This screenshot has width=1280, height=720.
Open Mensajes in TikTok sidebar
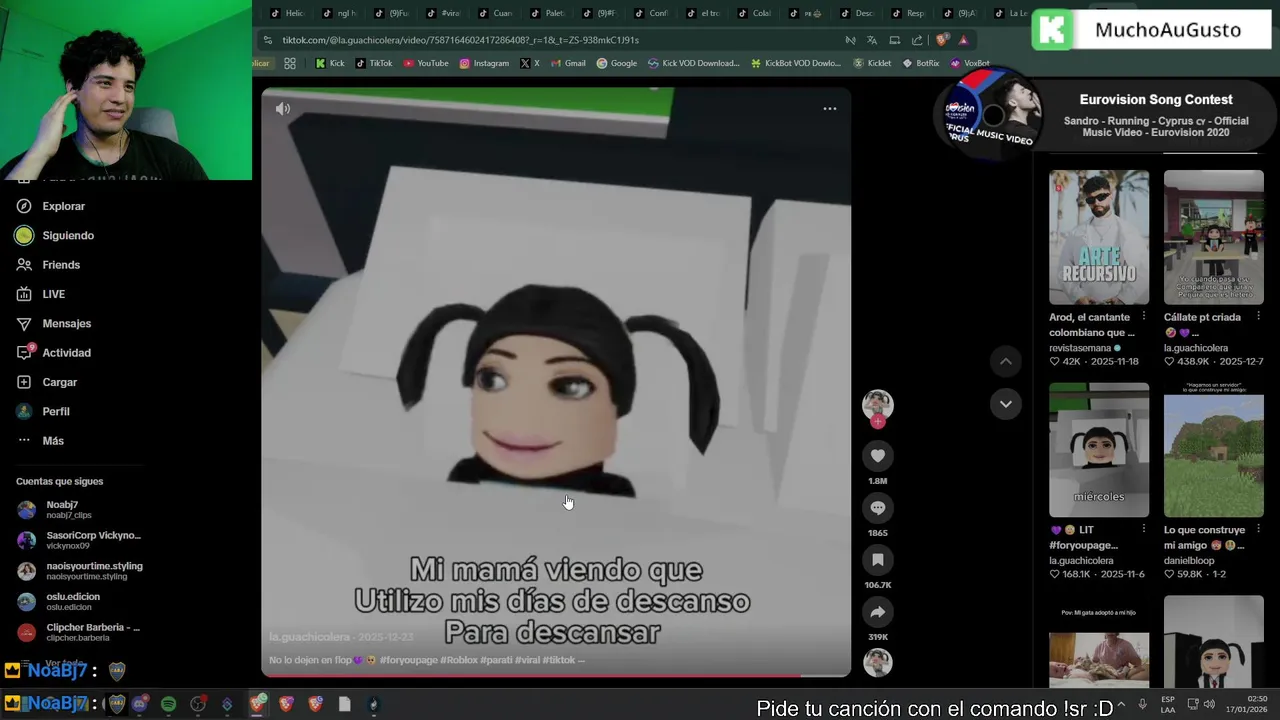click(66, 324)
